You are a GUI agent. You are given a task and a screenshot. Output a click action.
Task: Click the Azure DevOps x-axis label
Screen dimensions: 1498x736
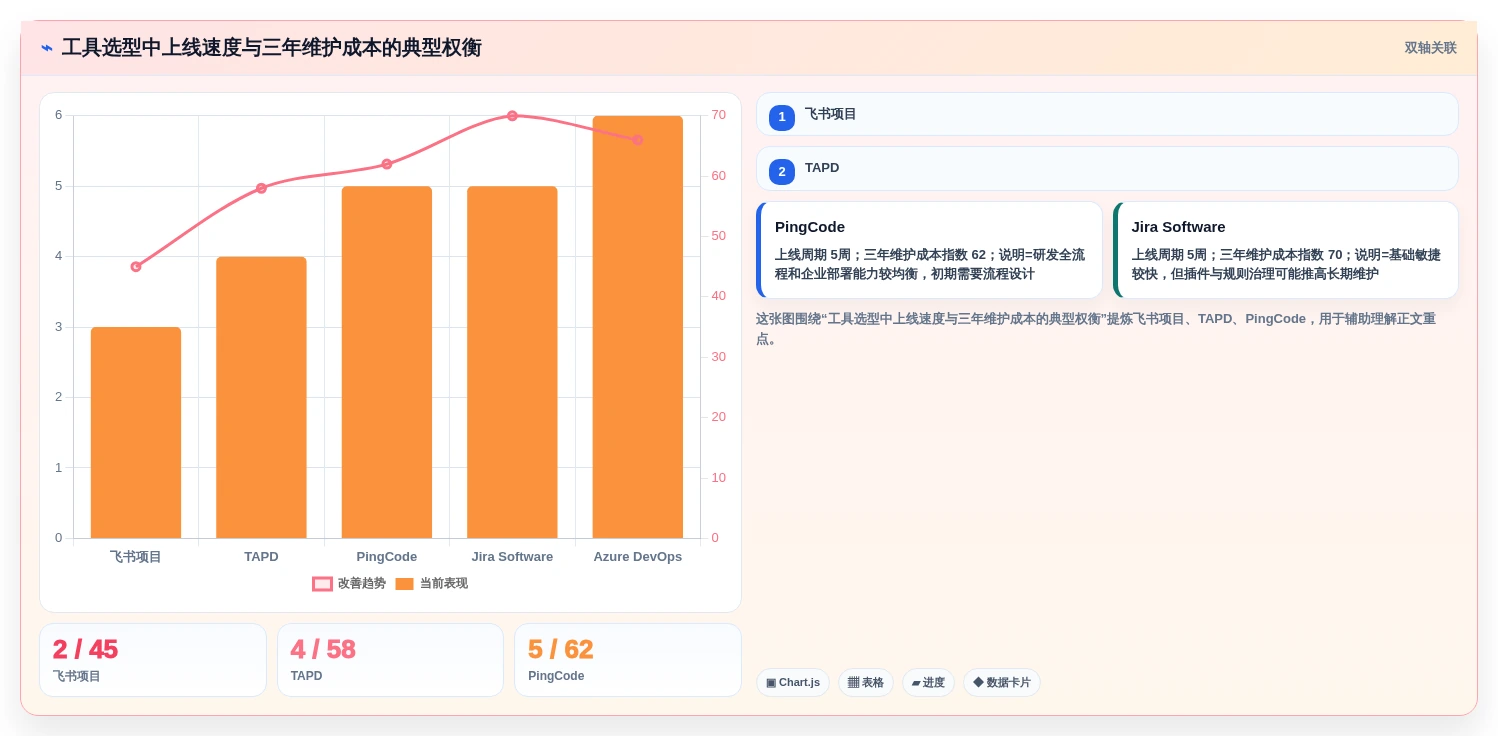click(638, 557)
